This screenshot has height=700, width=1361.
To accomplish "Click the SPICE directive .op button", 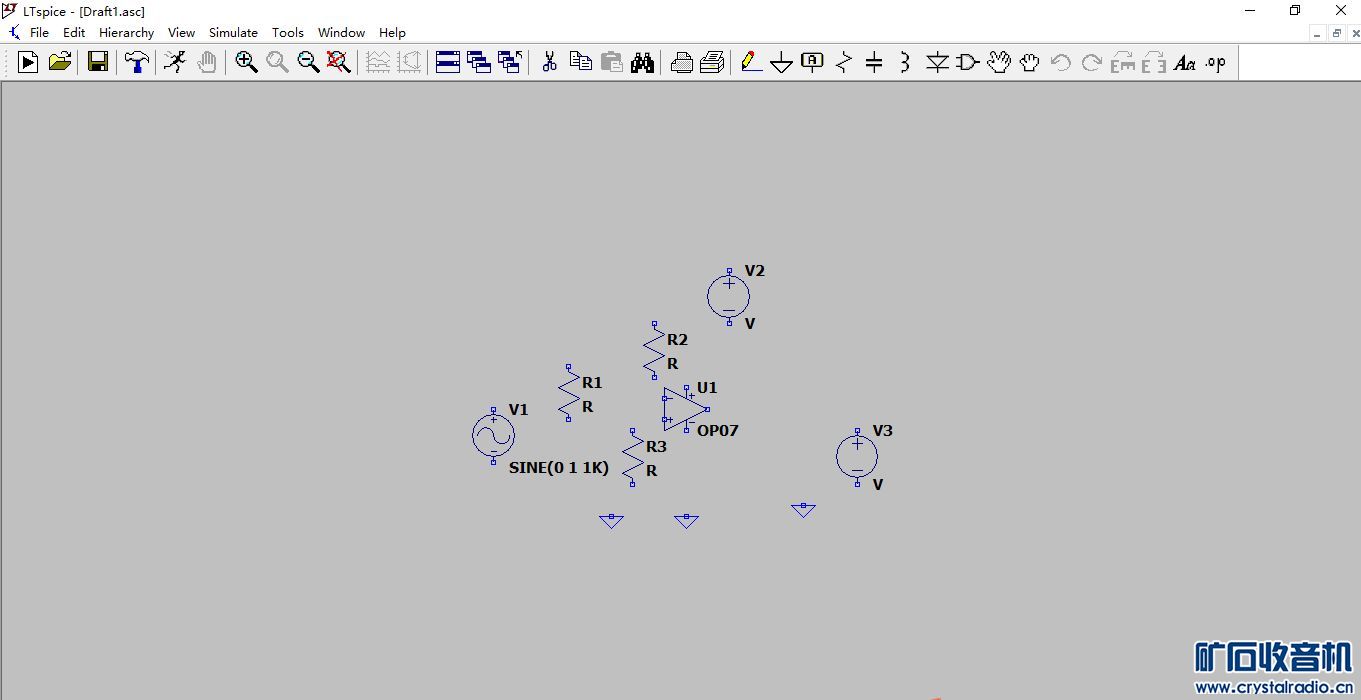I will 1215,62.
